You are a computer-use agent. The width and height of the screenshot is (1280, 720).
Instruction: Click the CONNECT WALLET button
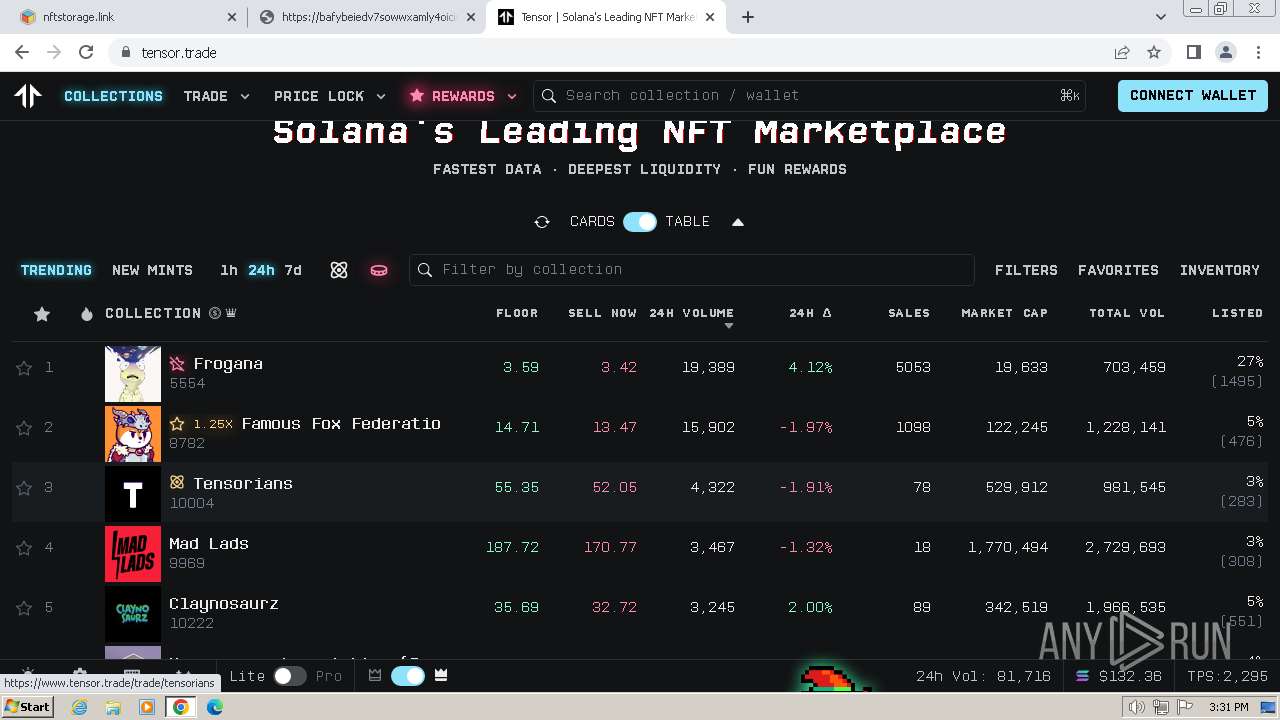click(1193, 96)
